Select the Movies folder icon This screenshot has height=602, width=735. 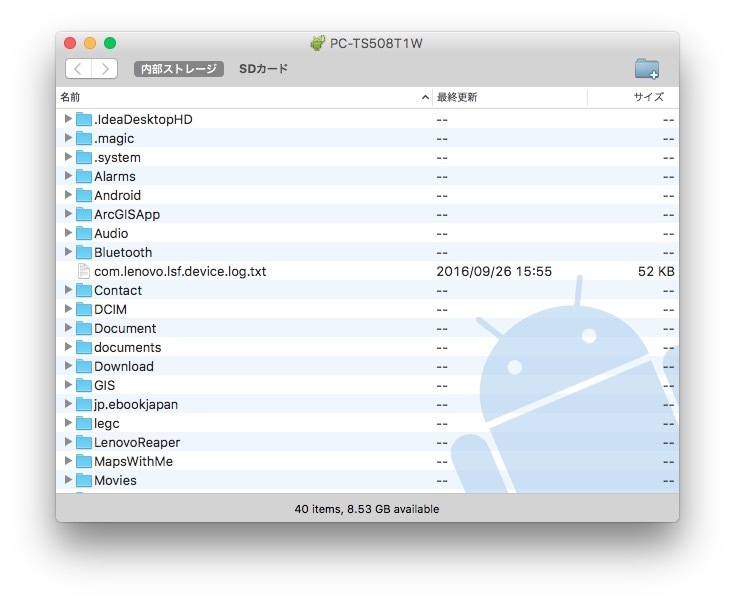[x=84, y=480]
